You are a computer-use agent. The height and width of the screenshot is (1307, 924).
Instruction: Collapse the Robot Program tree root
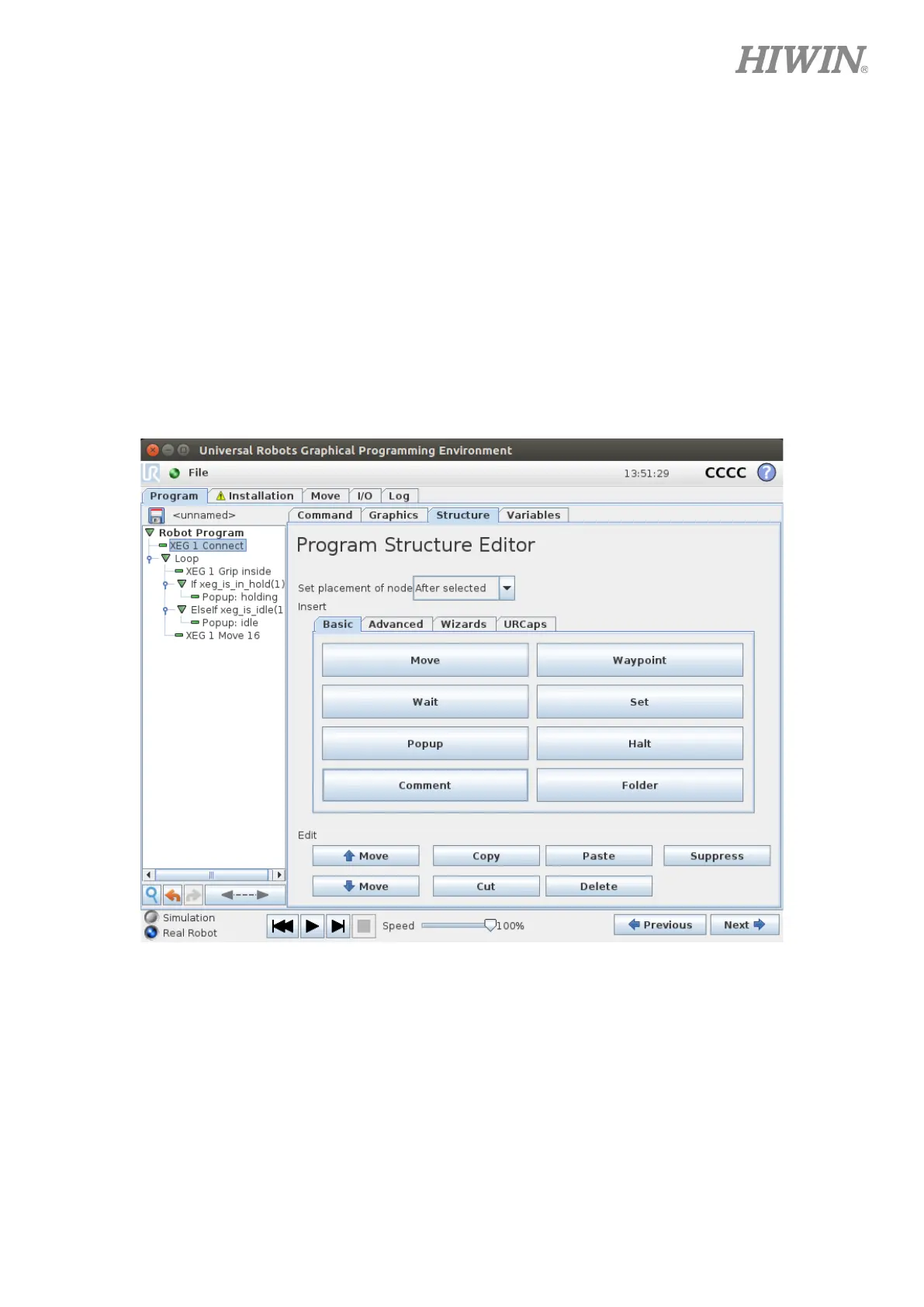click(x=150, y=532)
